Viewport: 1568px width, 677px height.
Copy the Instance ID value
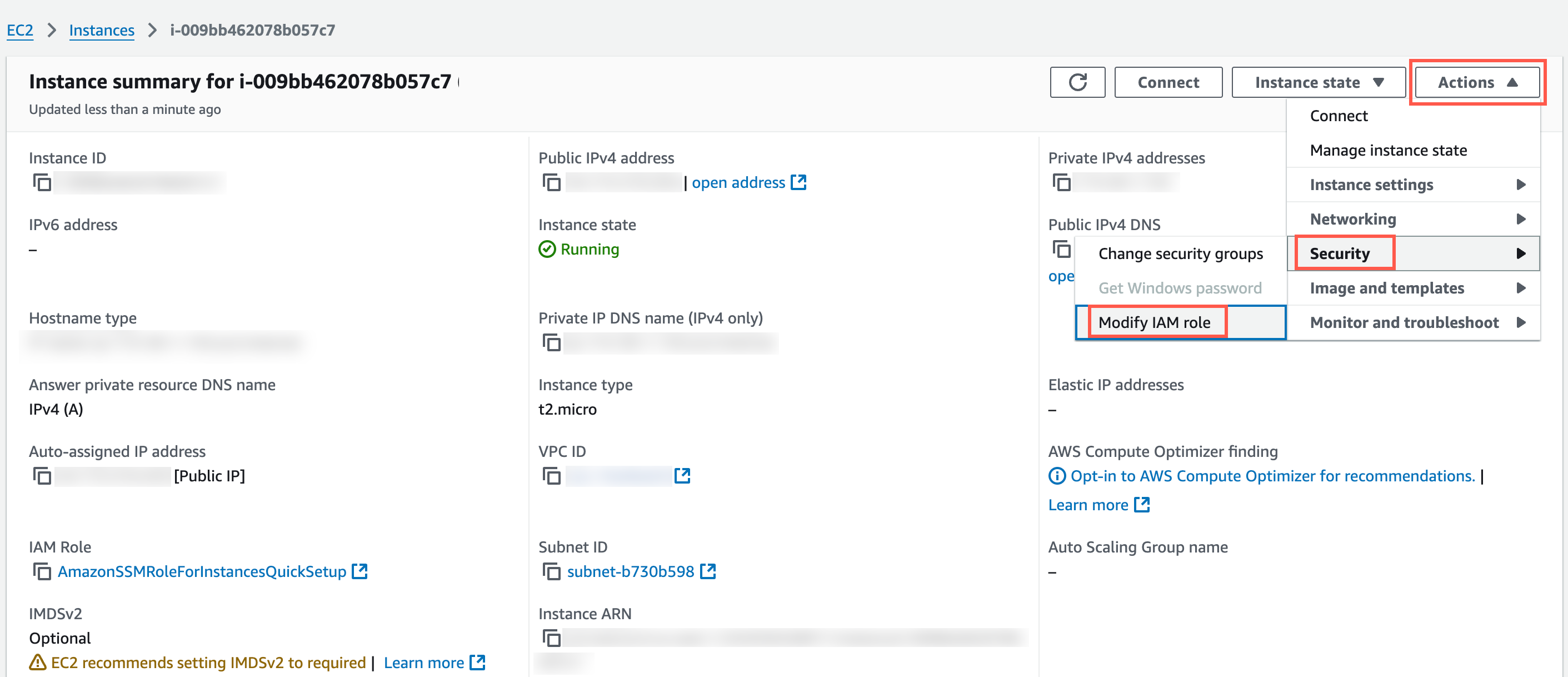[42, 182]
